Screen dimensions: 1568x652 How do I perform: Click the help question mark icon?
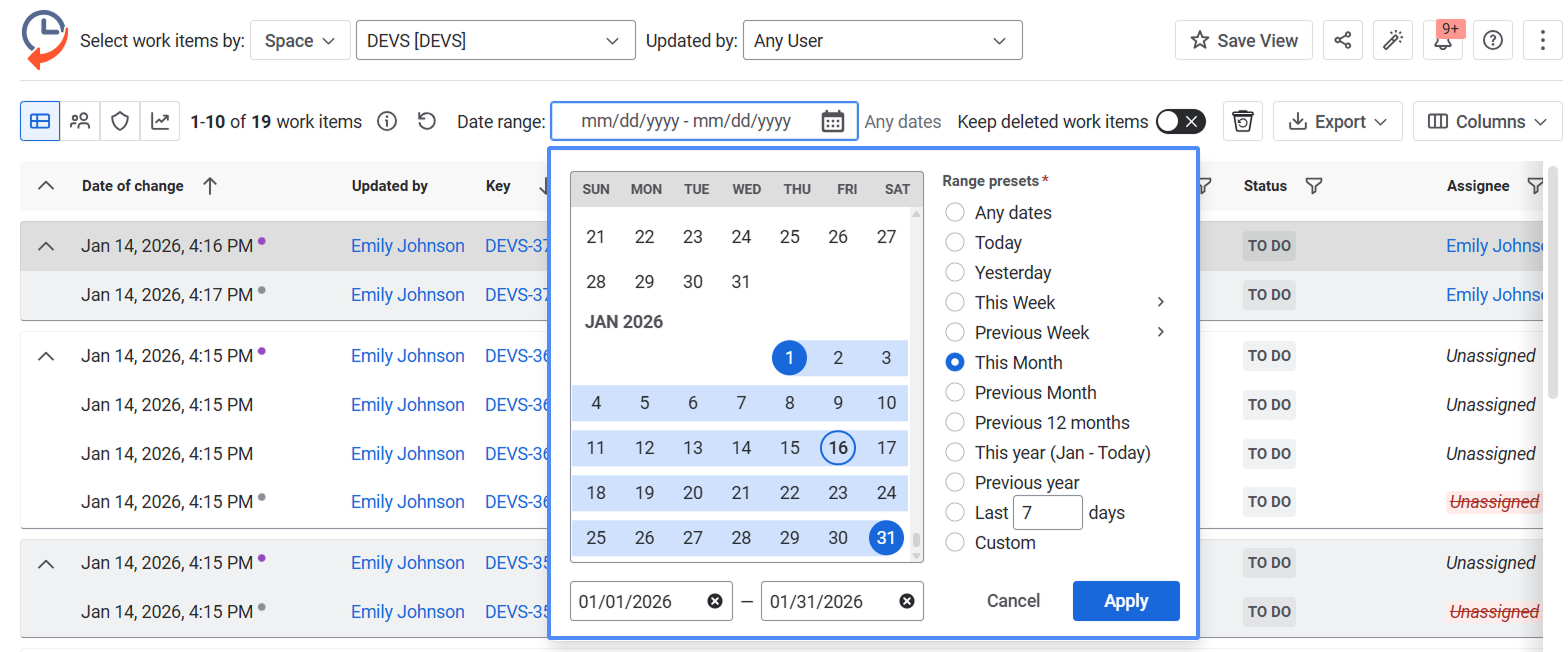click(x=1492, y=41)
